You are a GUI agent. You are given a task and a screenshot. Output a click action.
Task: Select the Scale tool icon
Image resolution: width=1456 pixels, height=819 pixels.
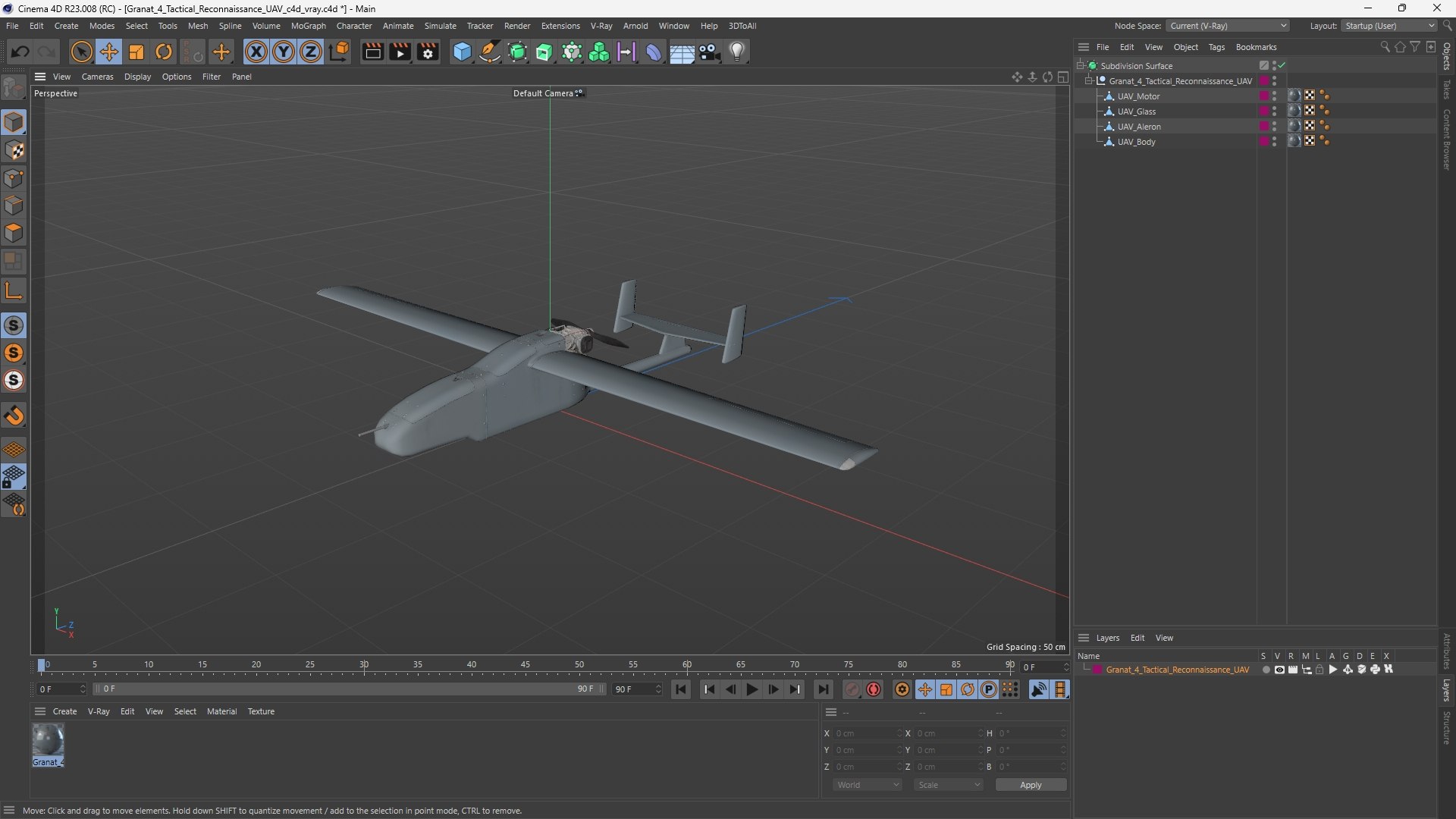(136, 52)
